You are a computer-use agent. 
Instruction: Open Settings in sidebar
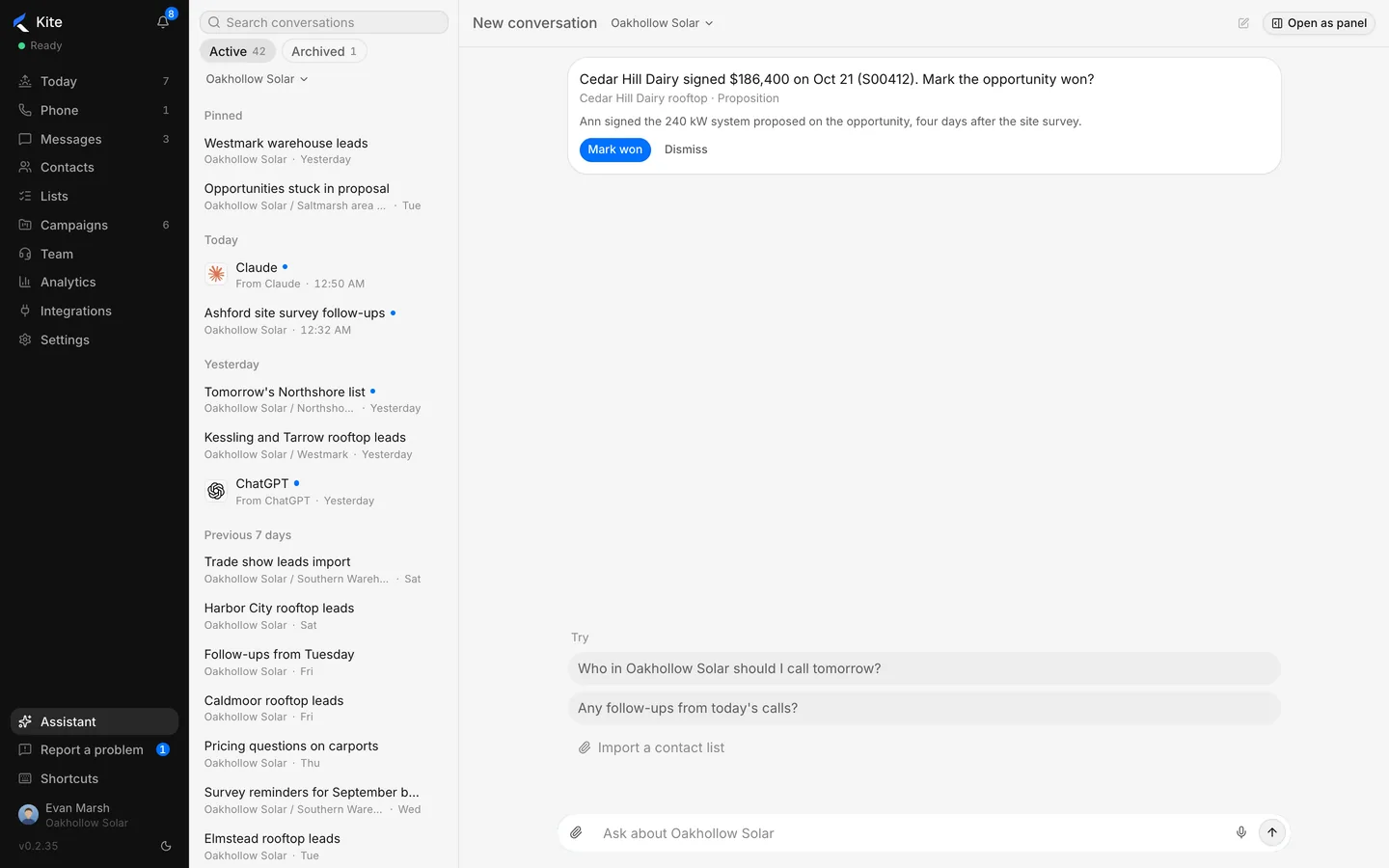95,340
